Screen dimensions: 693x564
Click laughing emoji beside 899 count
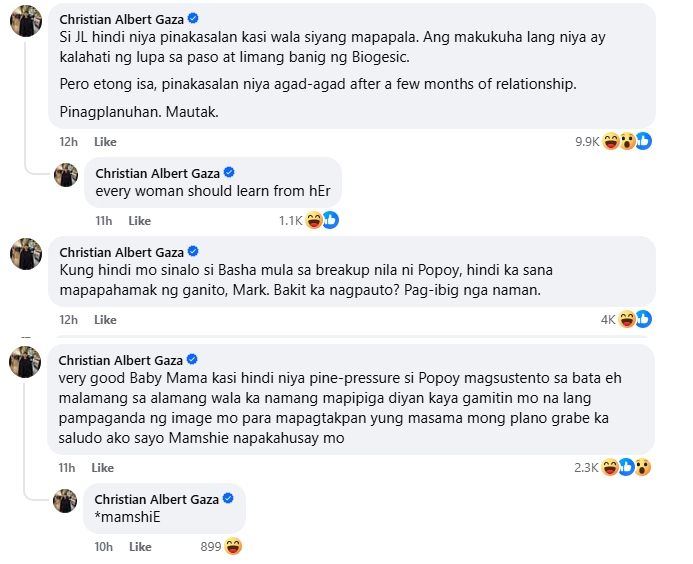click(233, 546)
